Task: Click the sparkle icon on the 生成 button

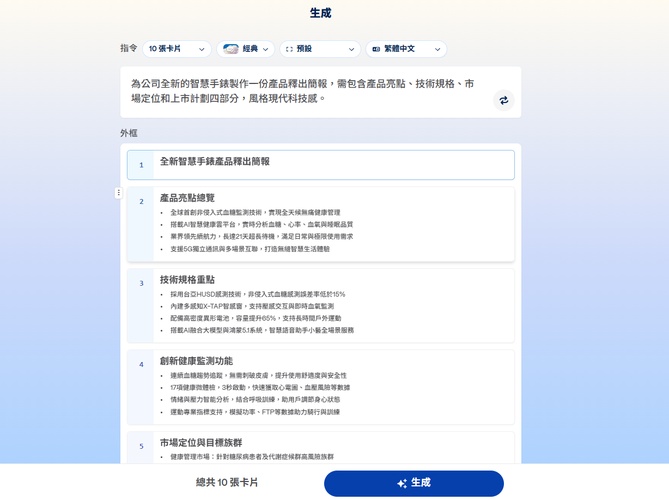Action: click(401, 483)
